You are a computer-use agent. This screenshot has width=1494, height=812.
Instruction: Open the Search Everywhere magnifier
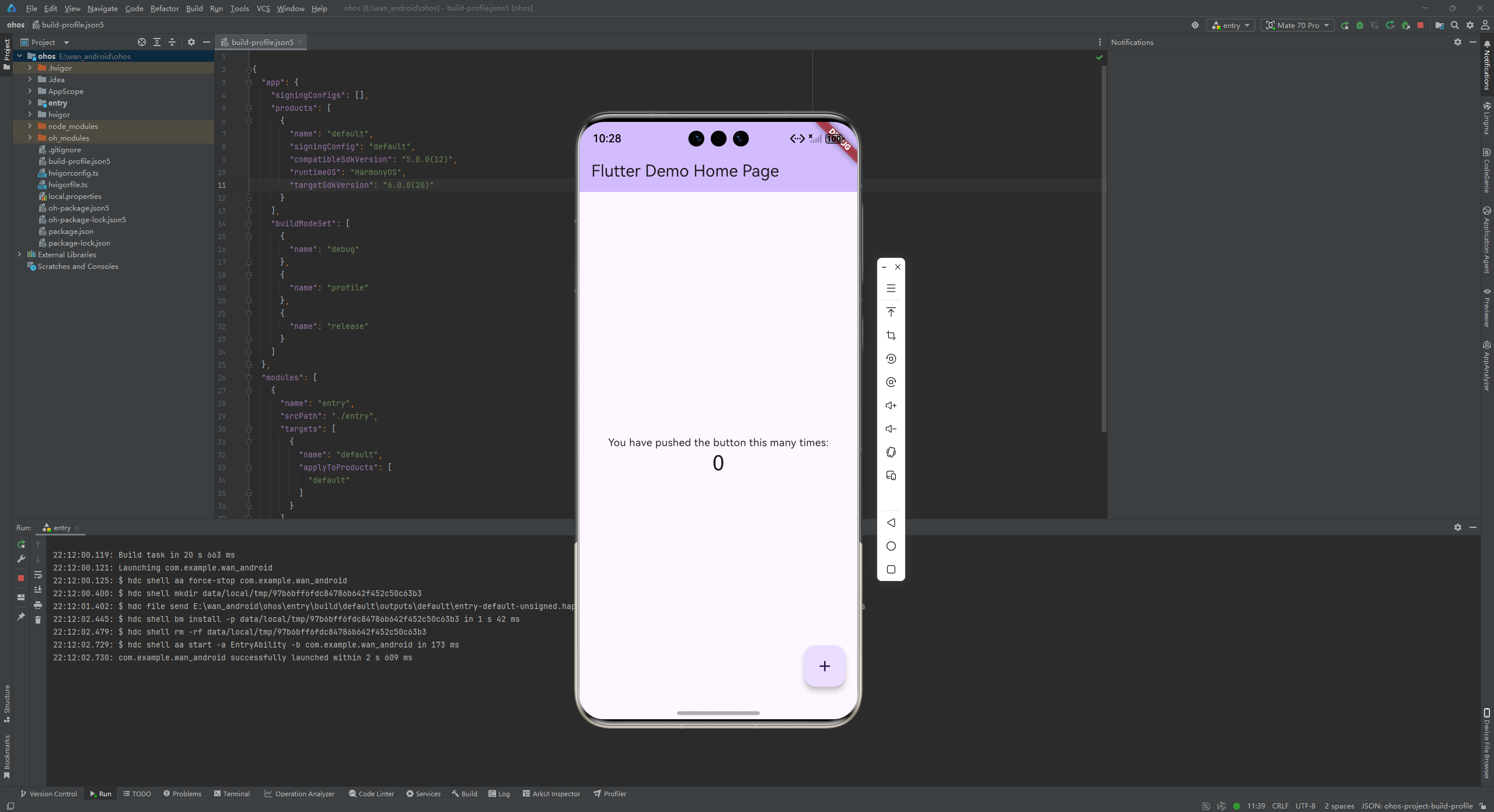[1455, 25]
